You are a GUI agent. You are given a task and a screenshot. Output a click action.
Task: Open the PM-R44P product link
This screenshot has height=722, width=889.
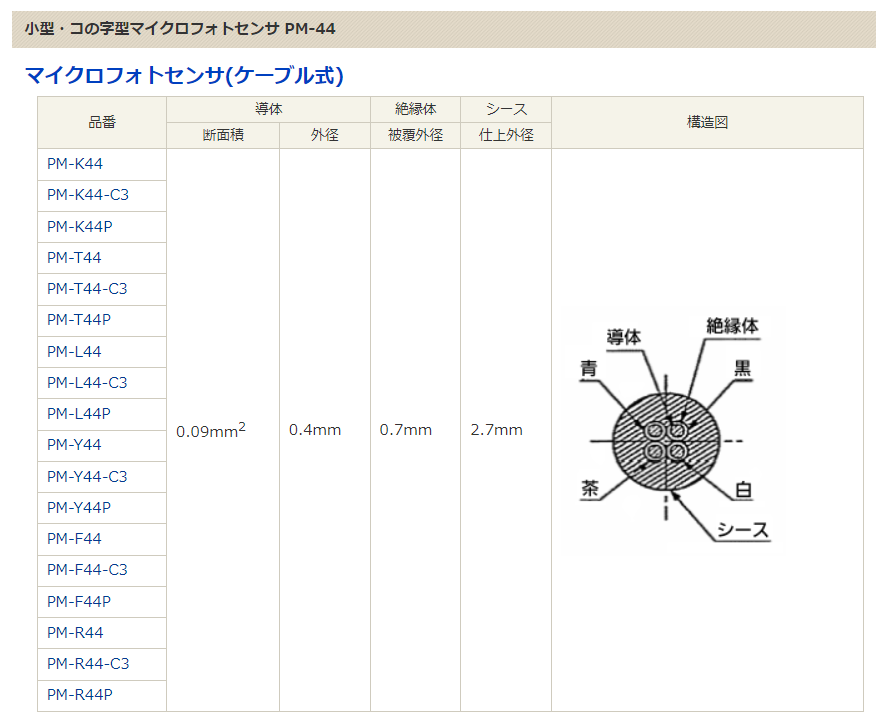[x=80, y=695]
